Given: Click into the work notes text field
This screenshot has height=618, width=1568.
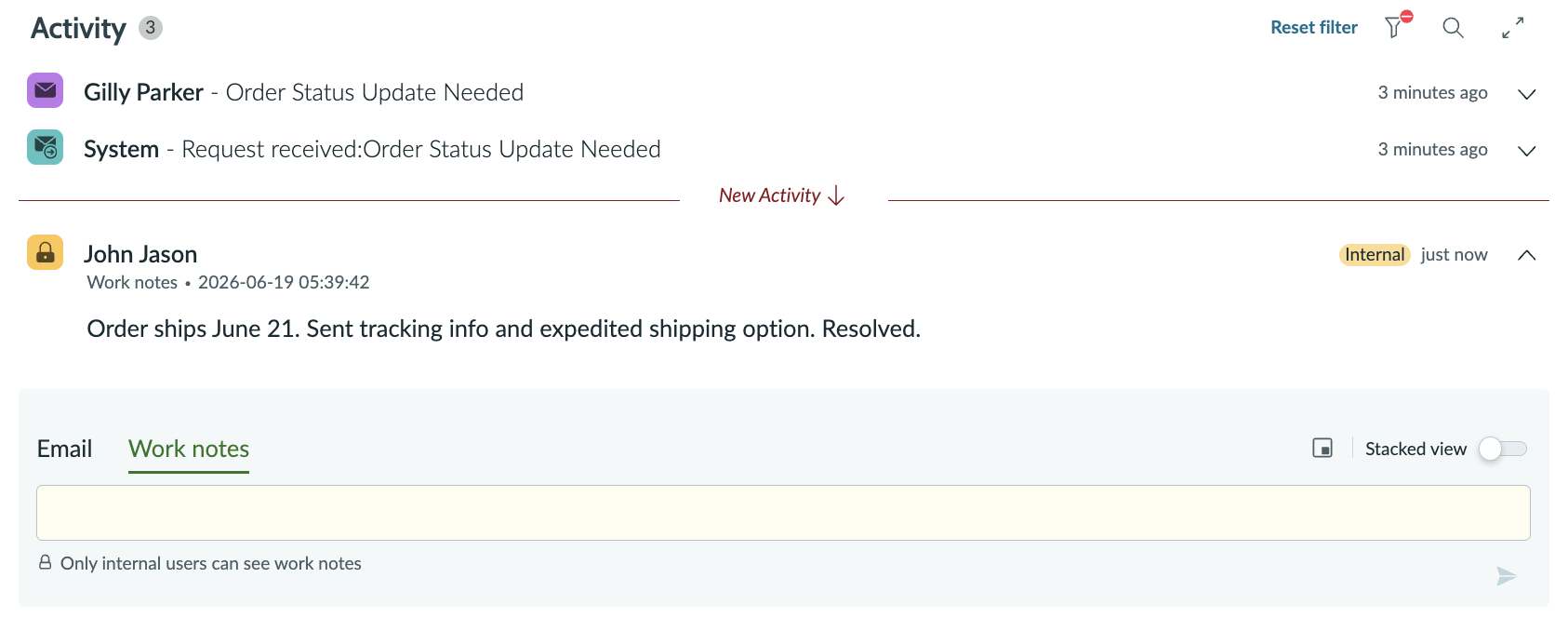Looking at the screenshot, I should coord(783,513).
